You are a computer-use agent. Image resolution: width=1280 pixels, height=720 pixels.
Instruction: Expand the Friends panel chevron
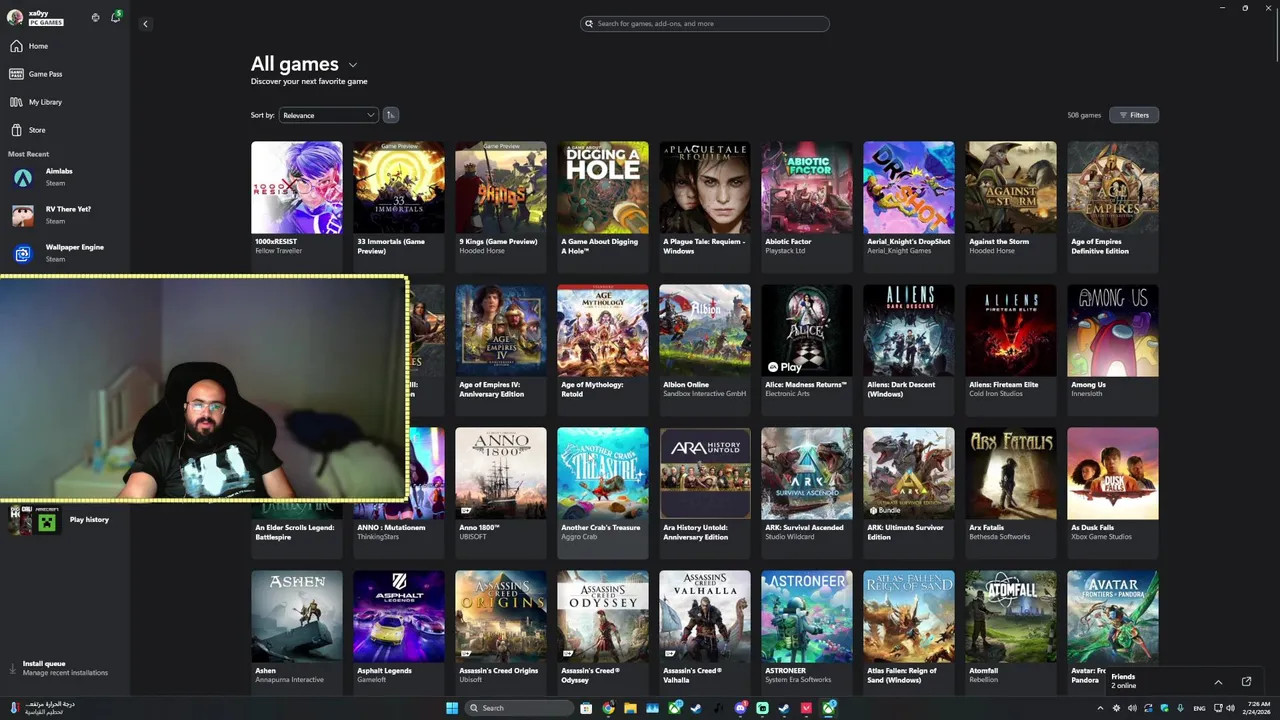coord(1218,682)
